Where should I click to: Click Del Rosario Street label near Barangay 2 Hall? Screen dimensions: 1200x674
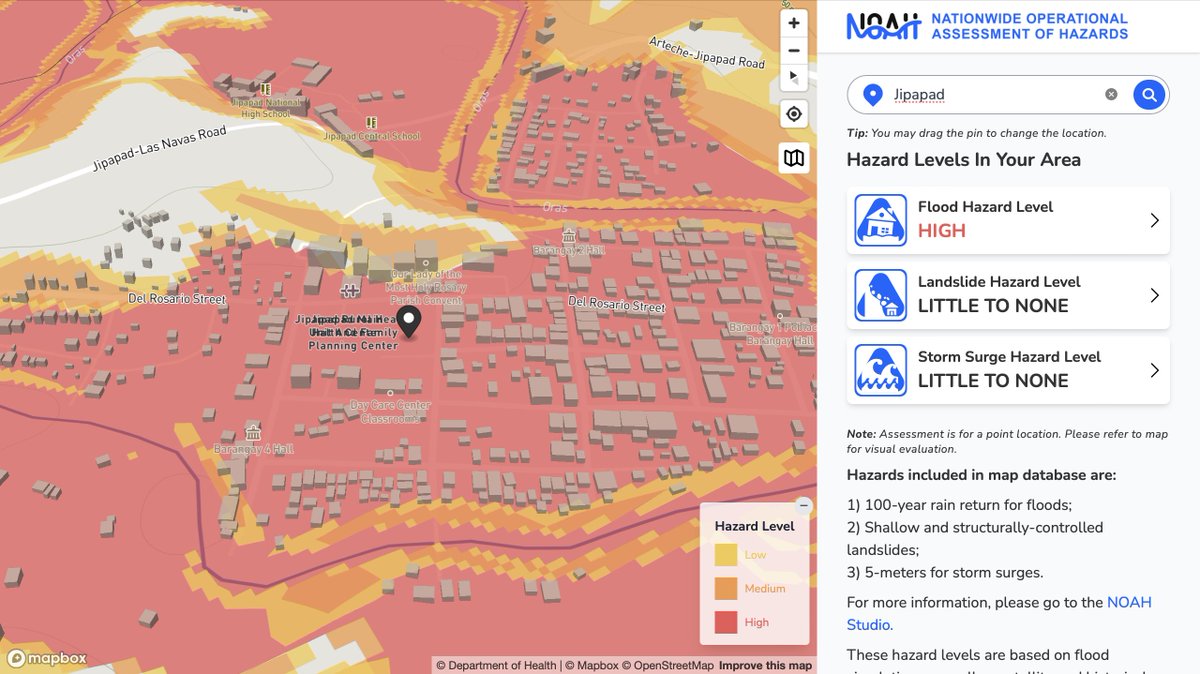click(617, 304)
